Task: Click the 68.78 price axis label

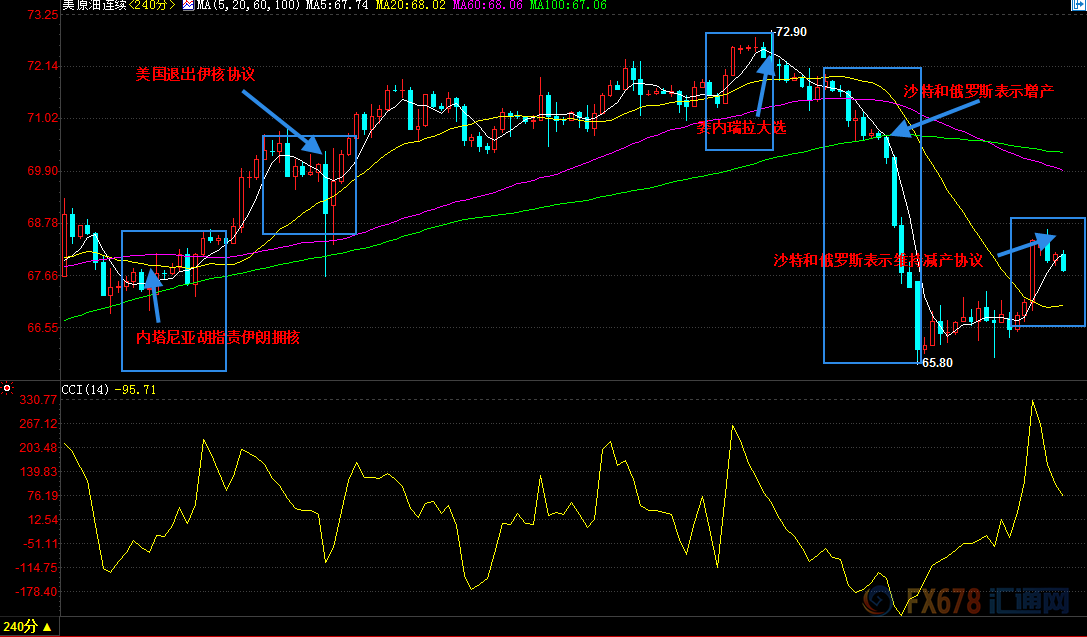Action: tap(42, 223)
